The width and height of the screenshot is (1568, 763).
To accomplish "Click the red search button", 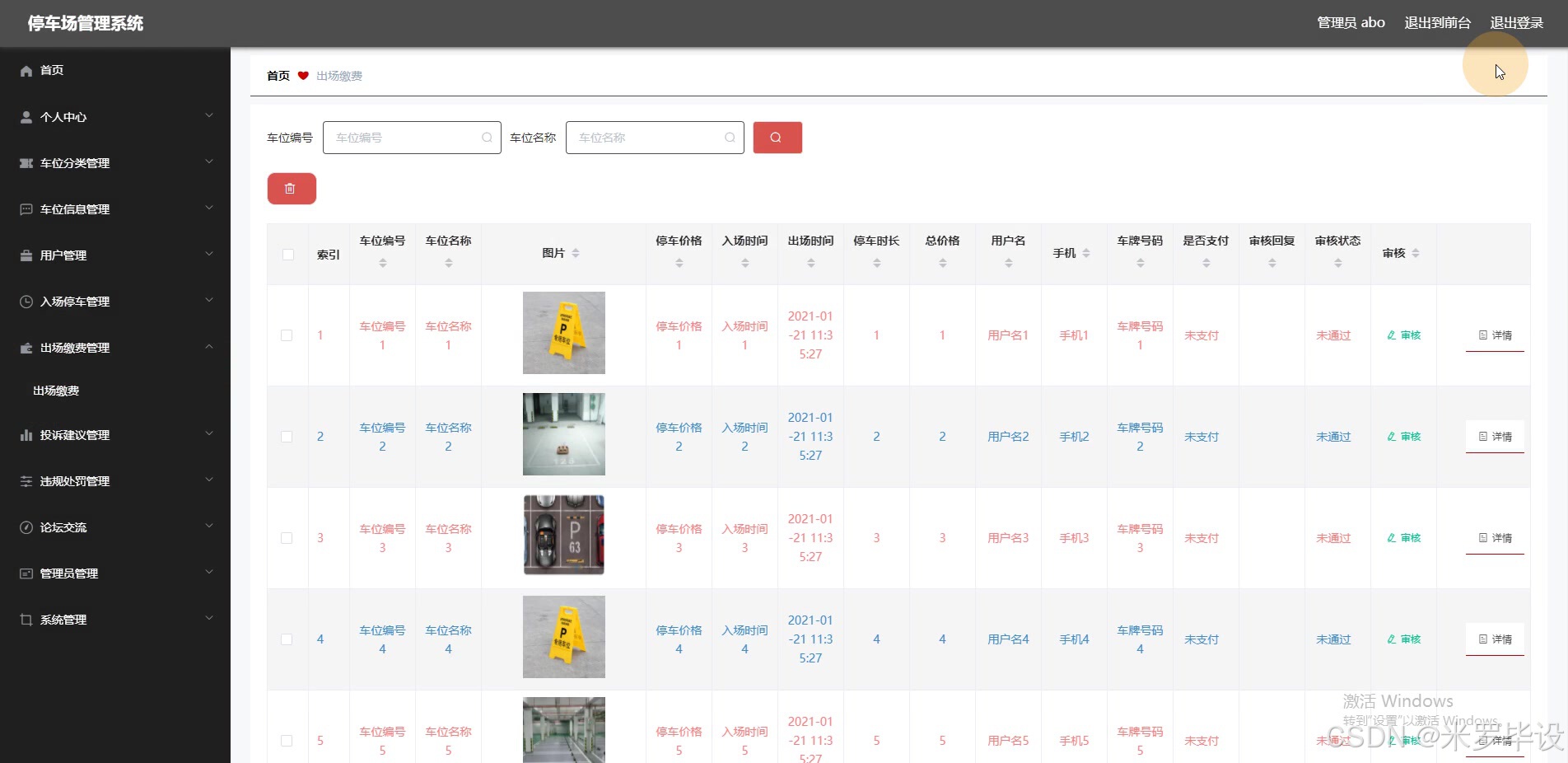I will click(x=777, y=138).
